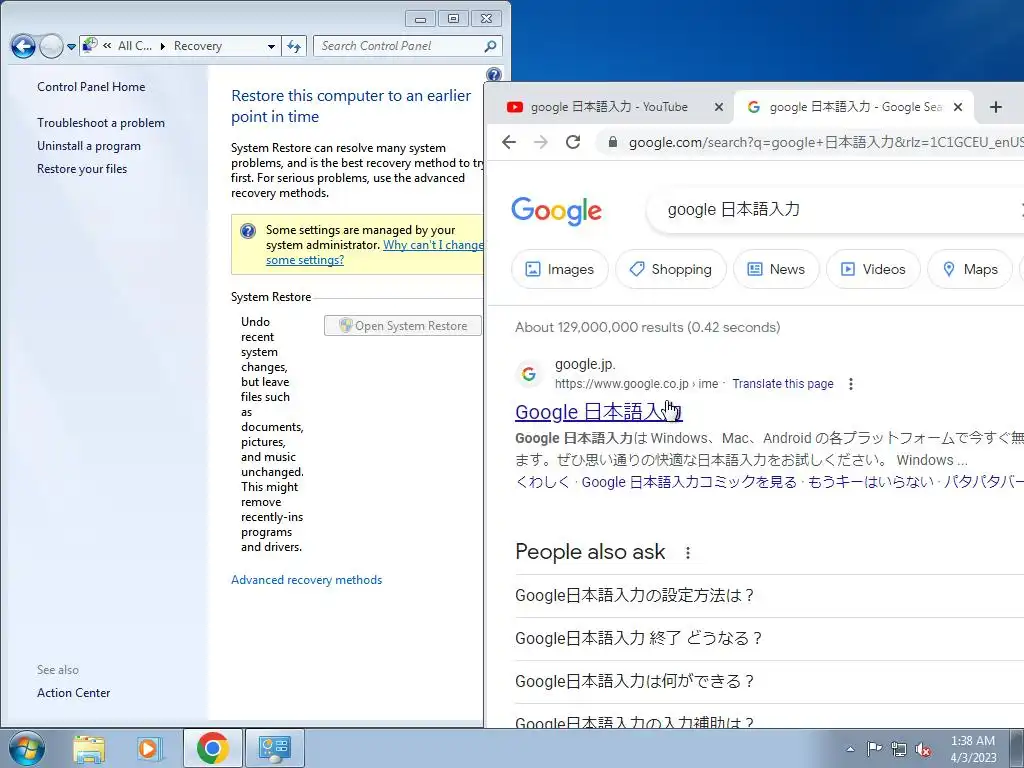Open Advanced recovery methods link
The width and height of the screenshot is (1024, 768).
pyautogui.click(x=306, y=580)
